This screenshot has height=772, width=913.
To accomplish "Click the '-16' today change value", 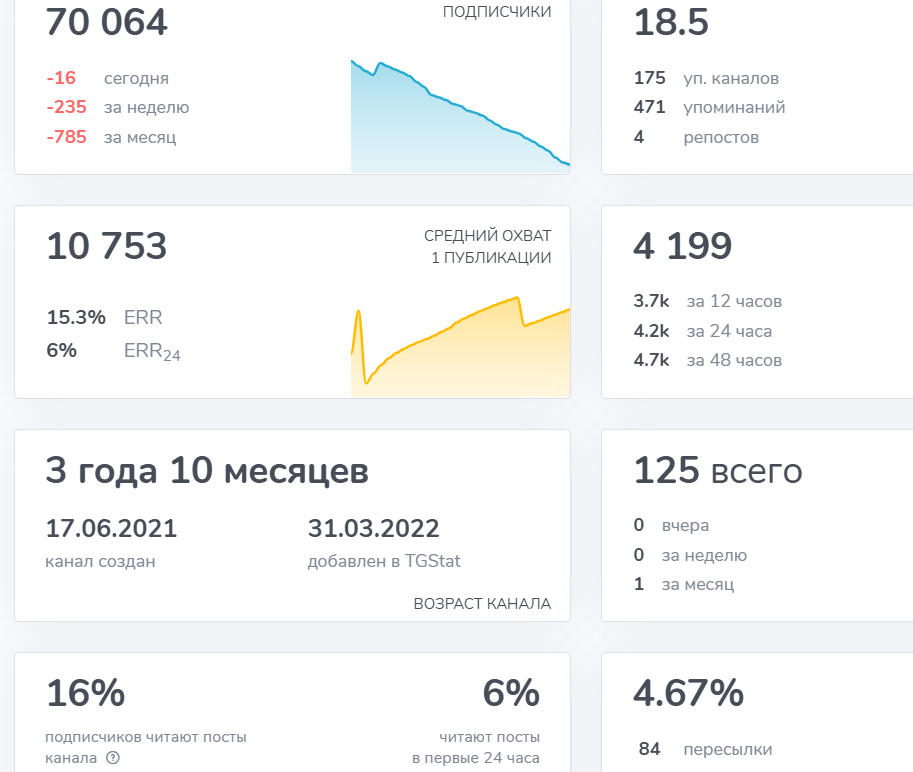I will pyautogui.click(x=61, y=77).
